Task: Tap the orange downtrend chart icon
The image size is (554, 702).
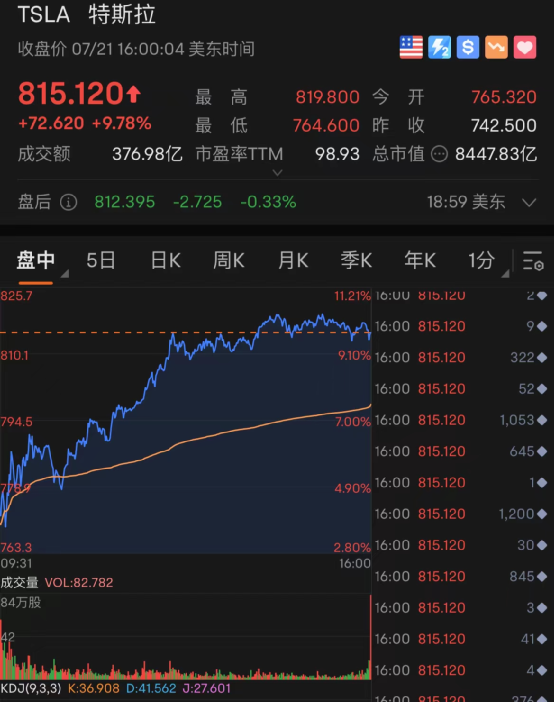Action: 496,47
